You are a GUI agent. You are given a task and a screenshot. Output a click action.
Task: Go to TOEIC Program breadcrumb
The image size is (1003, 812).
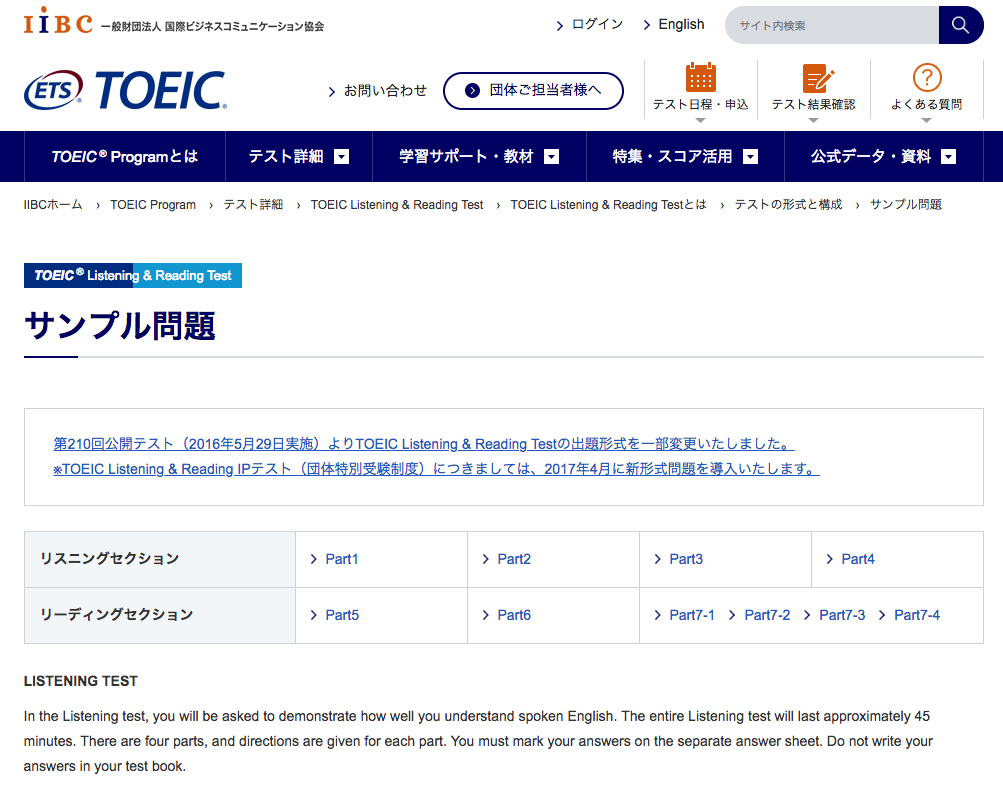coord(153,205)
